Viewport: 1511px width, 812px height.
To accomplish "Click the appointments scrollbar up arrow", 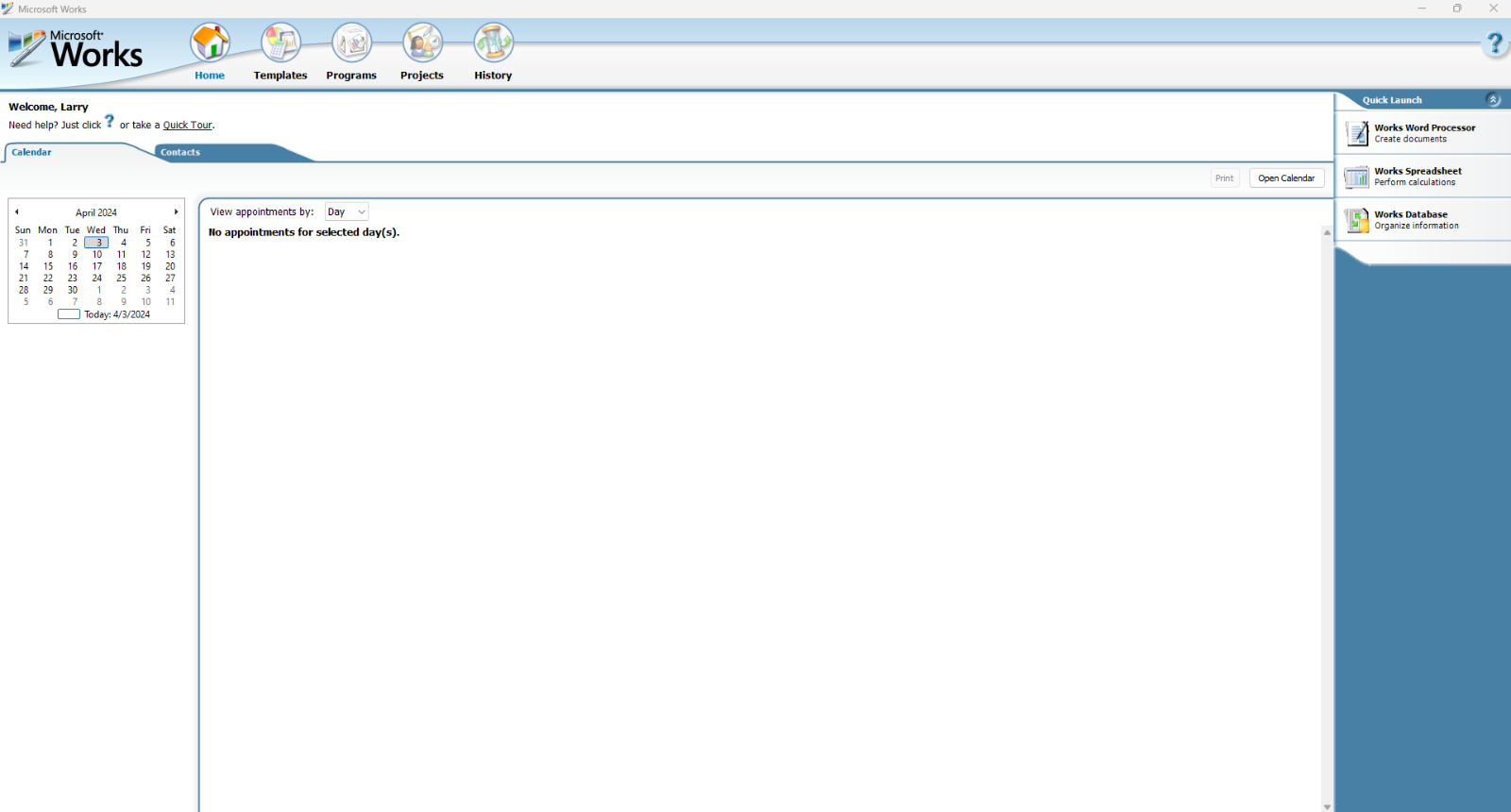I will tap(1327, 232).
